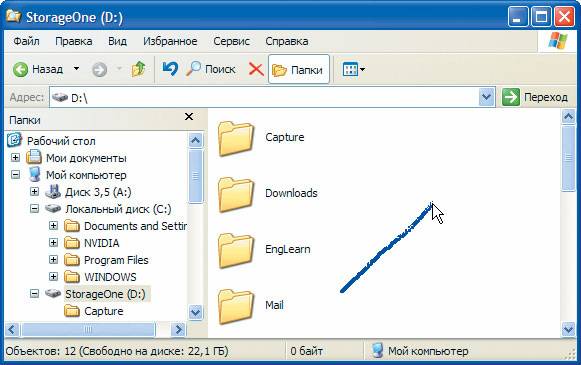
Task: Click the EngLearn folder icon
Action: point(236,250)
